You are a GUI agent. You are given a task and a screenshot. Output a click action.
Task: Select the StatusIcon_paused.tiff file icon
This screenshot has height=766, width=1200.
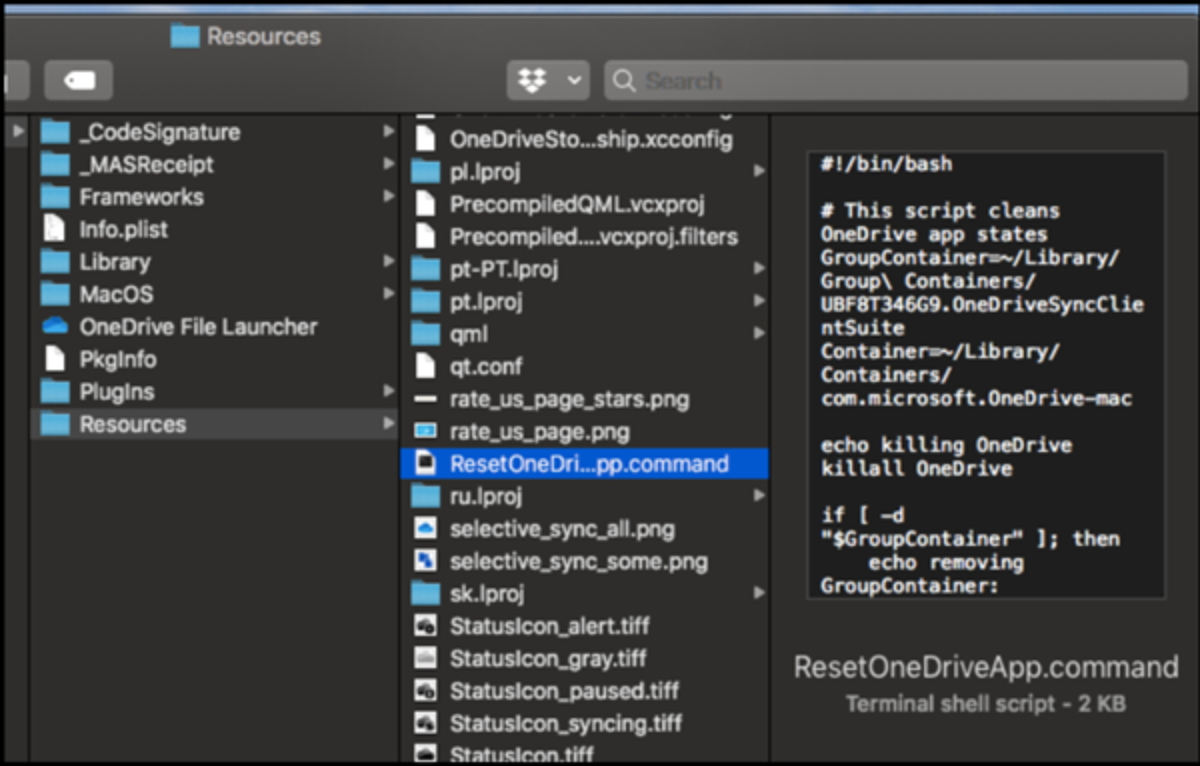click(x=426, y=691)
